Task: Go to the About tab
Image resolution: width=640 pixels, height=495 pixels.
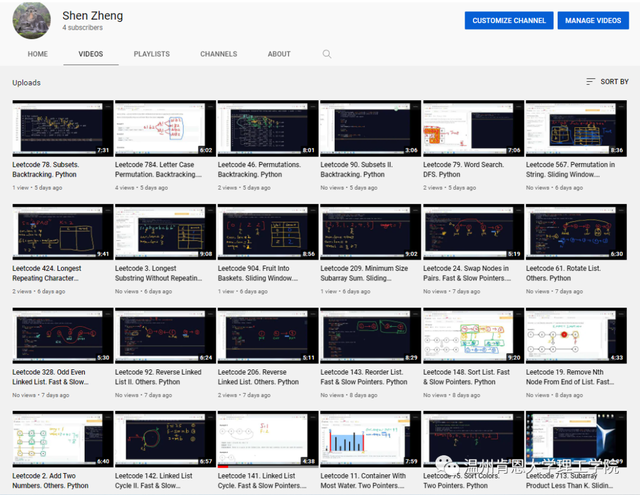Action: [x=279, y=54]
